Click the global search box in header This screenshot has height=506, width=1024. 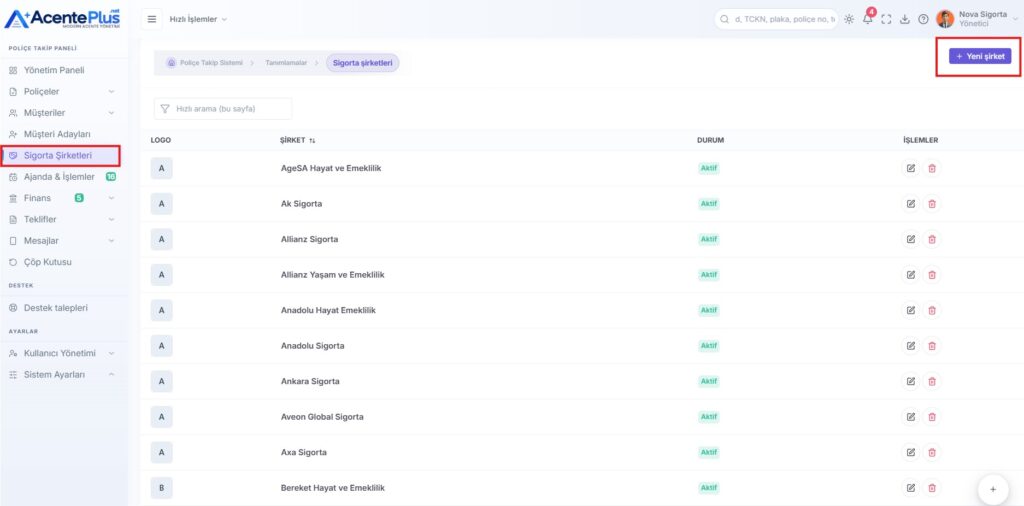(x=776, y=19)
